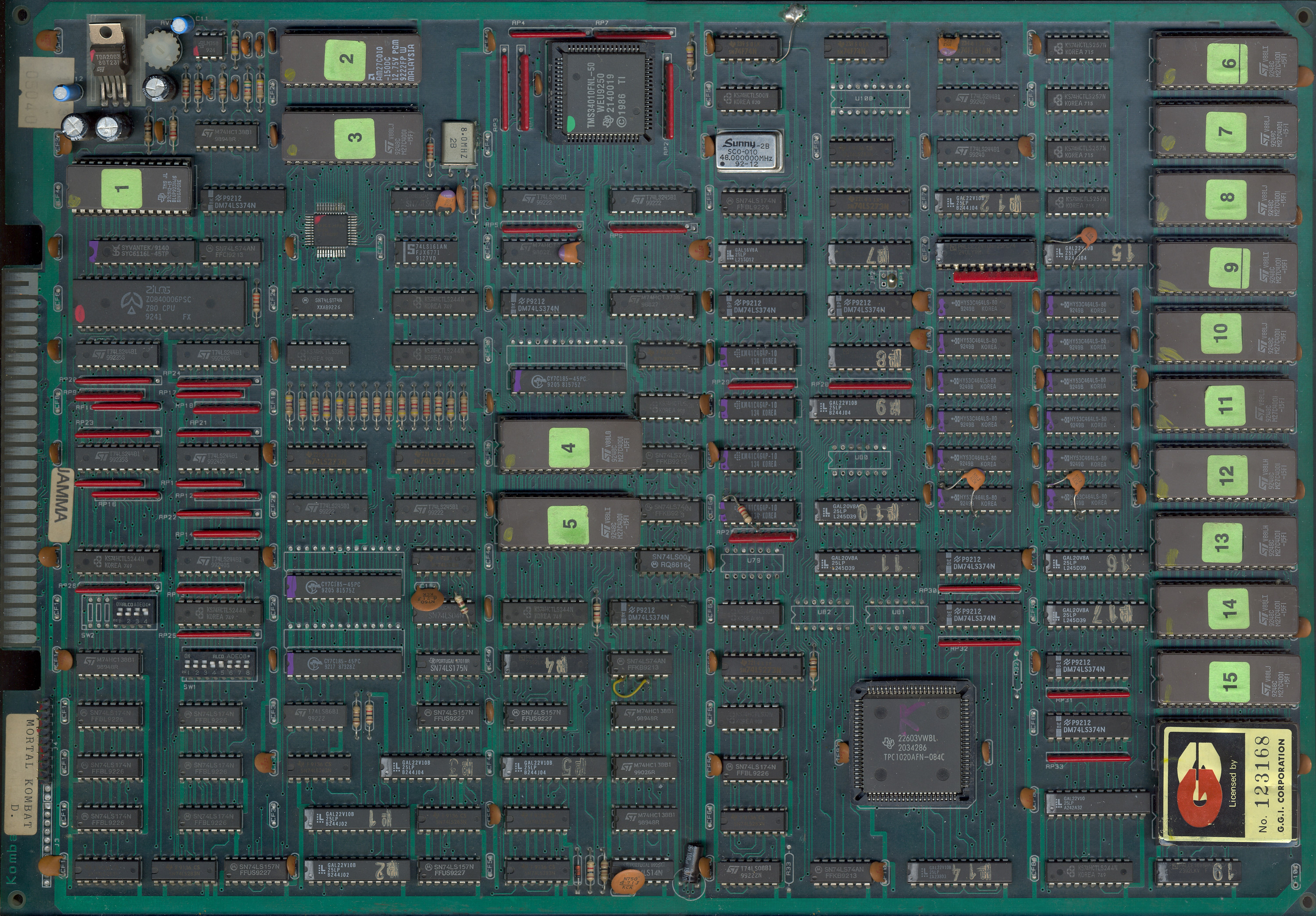Click the Sunny 48.000000MHz crystal oscillator
Screen dimensions: 1316x916
[749, 151]
